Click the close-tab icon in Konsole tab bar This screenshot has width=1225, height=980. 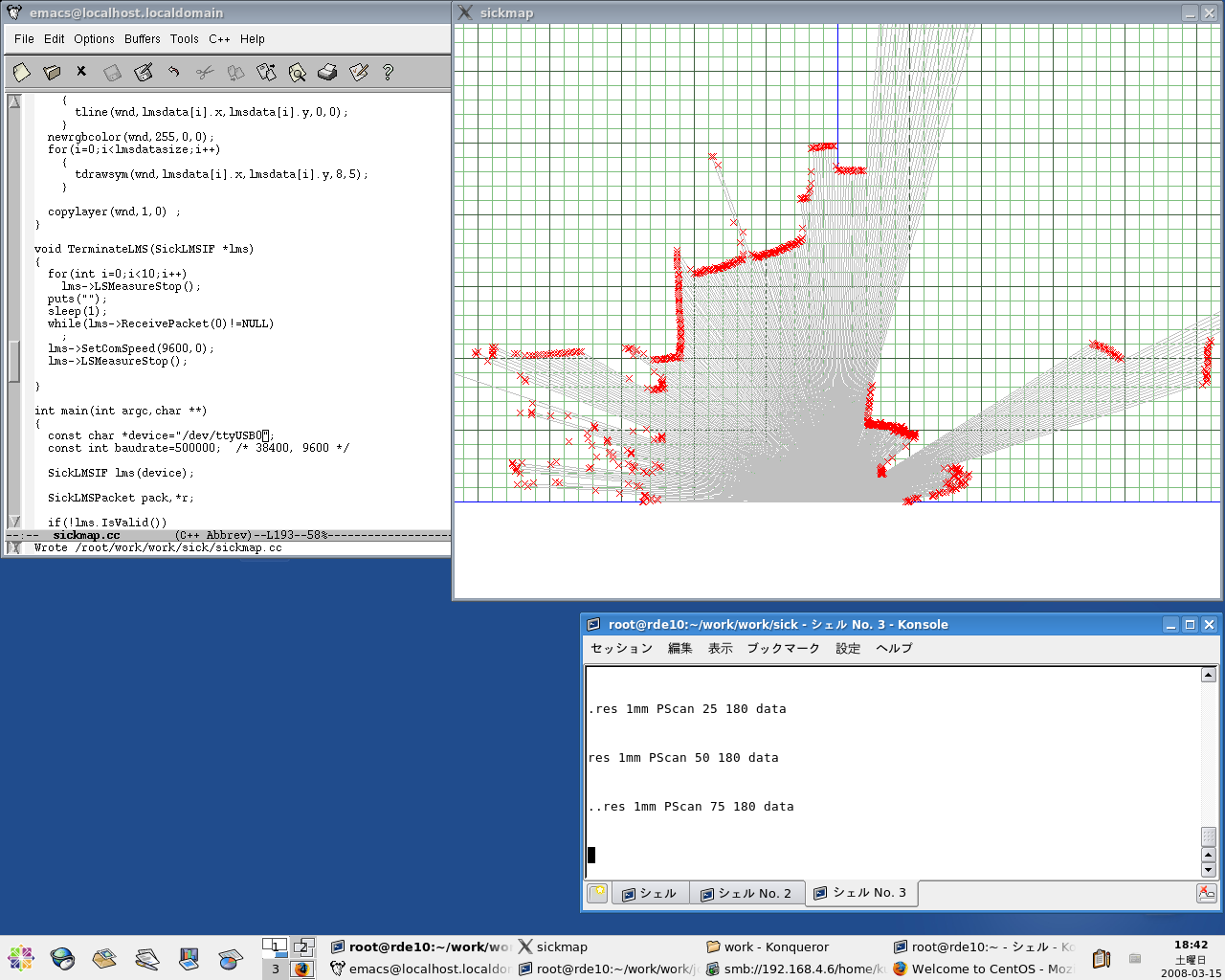[1206, 893]
